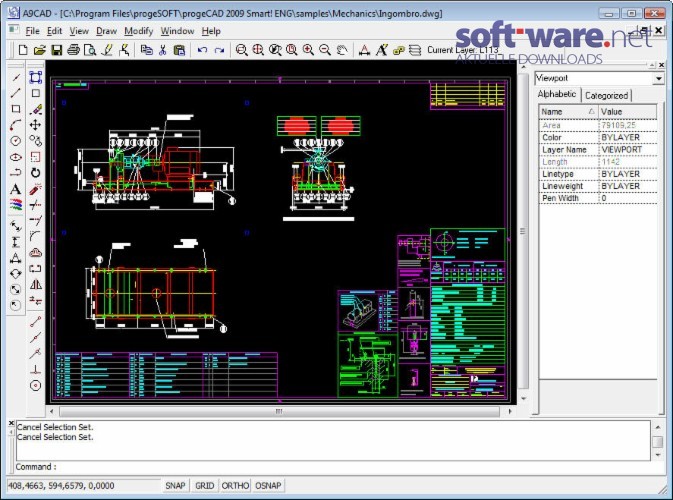Screen dimensions: 673x500
Task: Choose the Zoom In magnifier
Action: [x=308, y=50]
